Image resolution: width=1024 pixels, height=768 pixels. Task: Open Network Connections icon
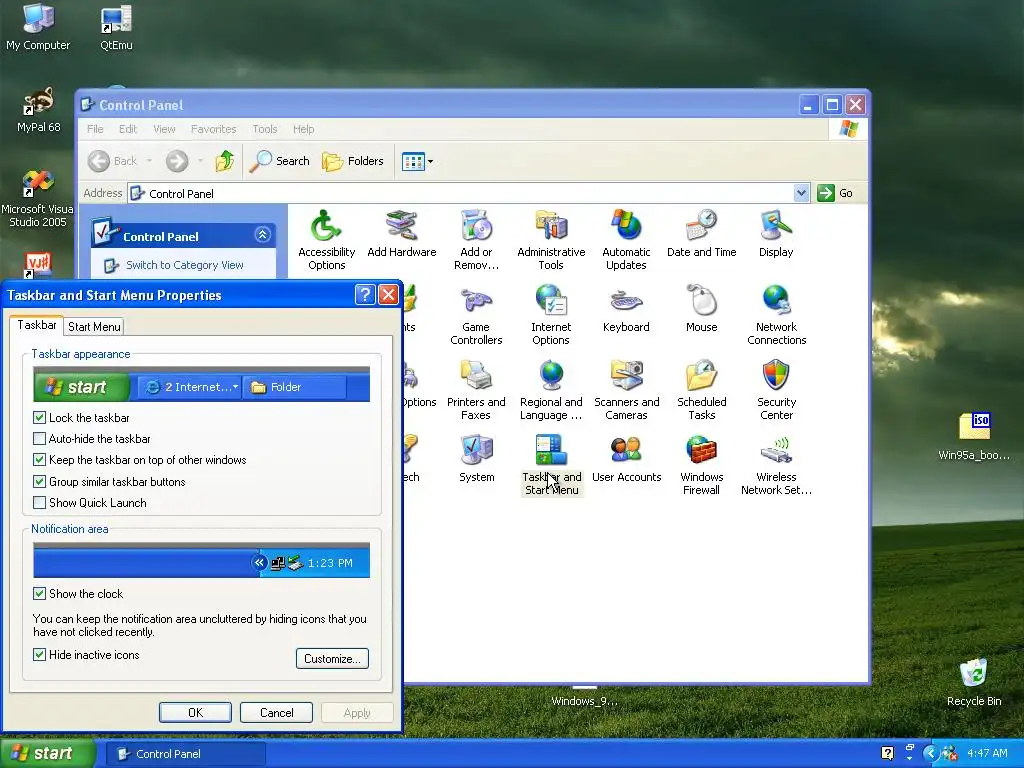(x=776, y=315)
